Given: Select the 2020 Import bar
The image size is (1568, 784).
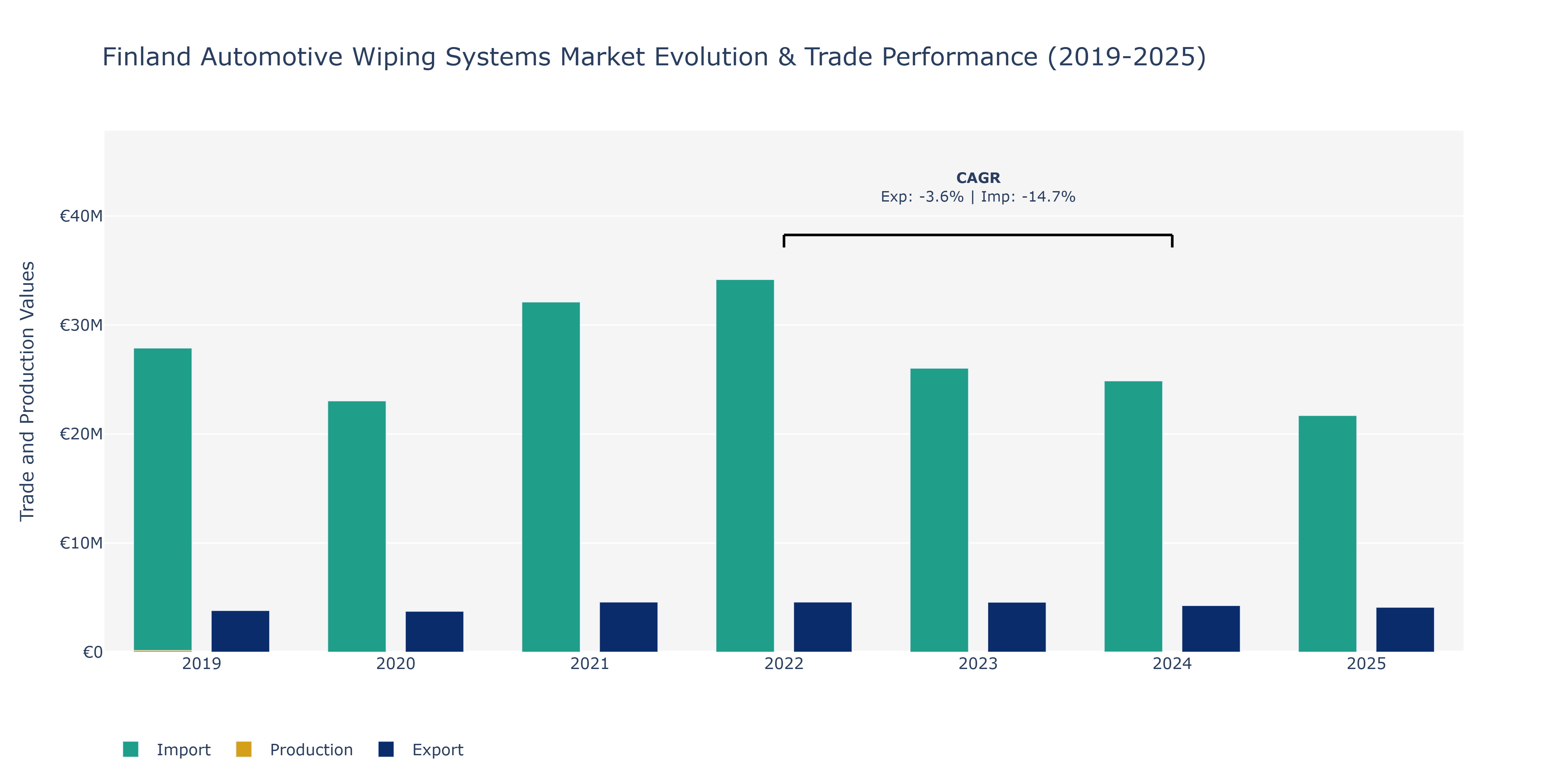Looking at the screenshot, I should click(x=357, y=527).
